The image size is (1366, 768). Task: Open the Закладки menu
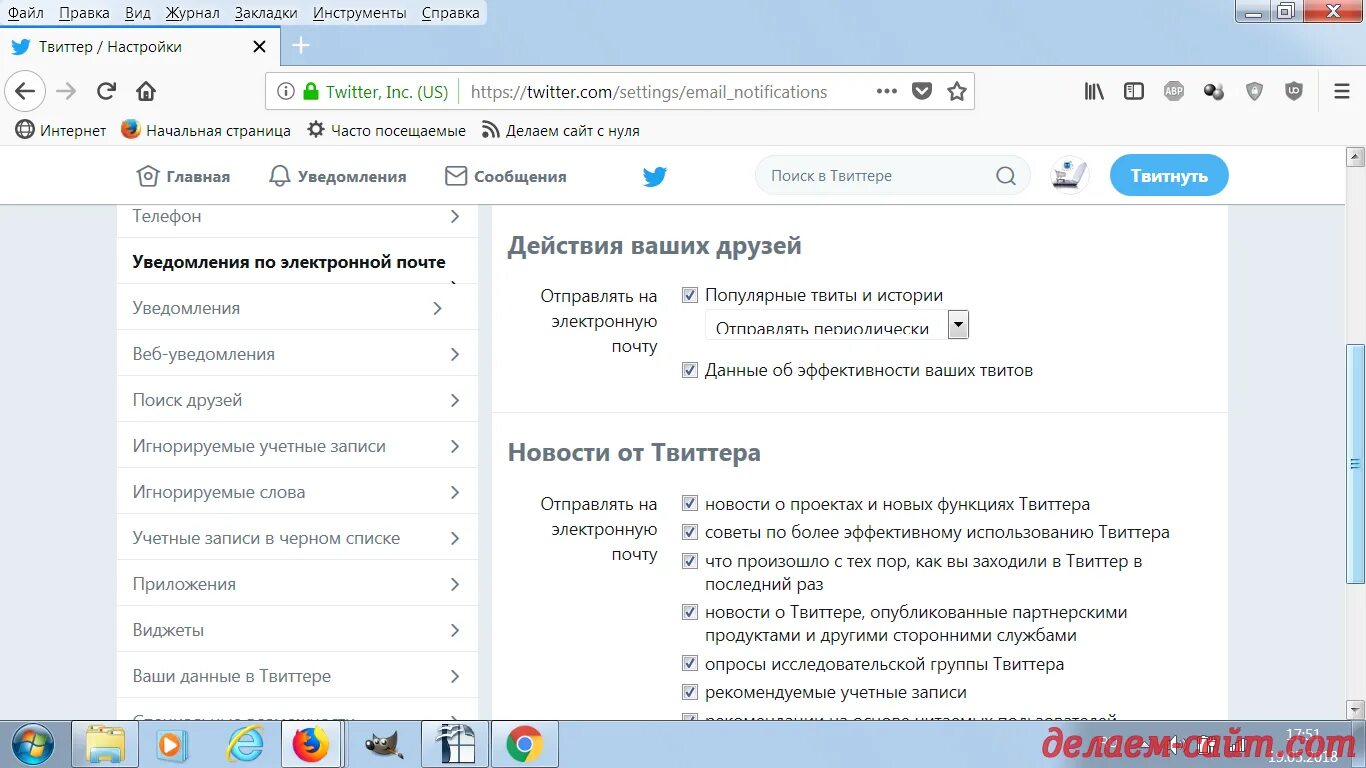coord(266,13)
